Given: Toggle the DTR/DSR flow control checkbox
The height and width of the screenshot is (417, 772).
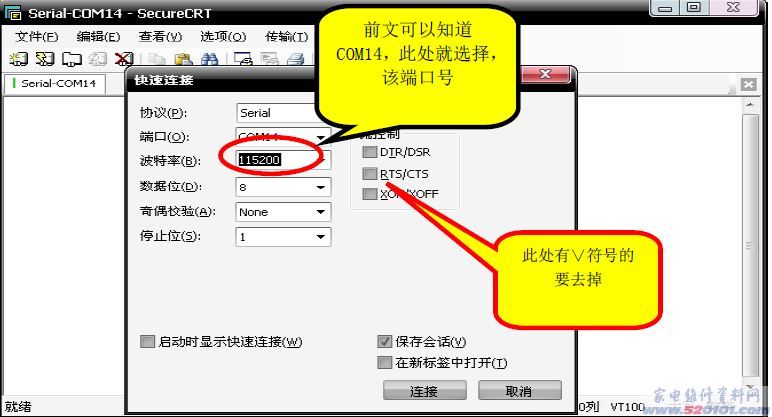Looking at the screenshot, I should click(370, 153).
